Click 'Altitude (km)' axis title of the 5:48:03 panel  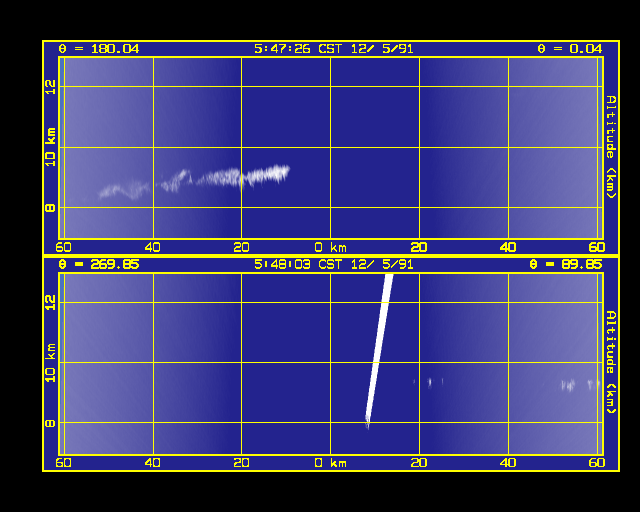pos(611,362)
